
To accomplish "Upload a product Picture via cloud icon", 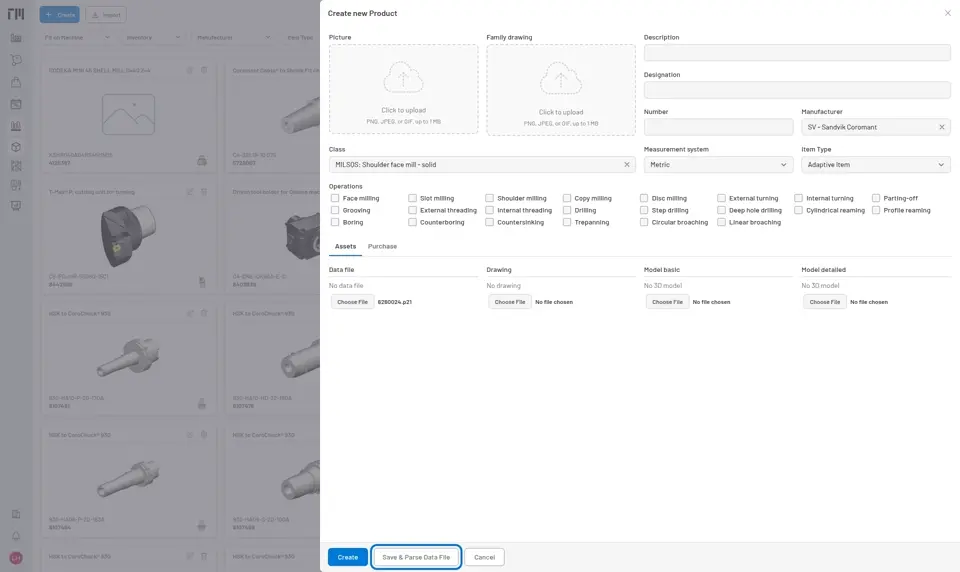I will pos(403,78).
